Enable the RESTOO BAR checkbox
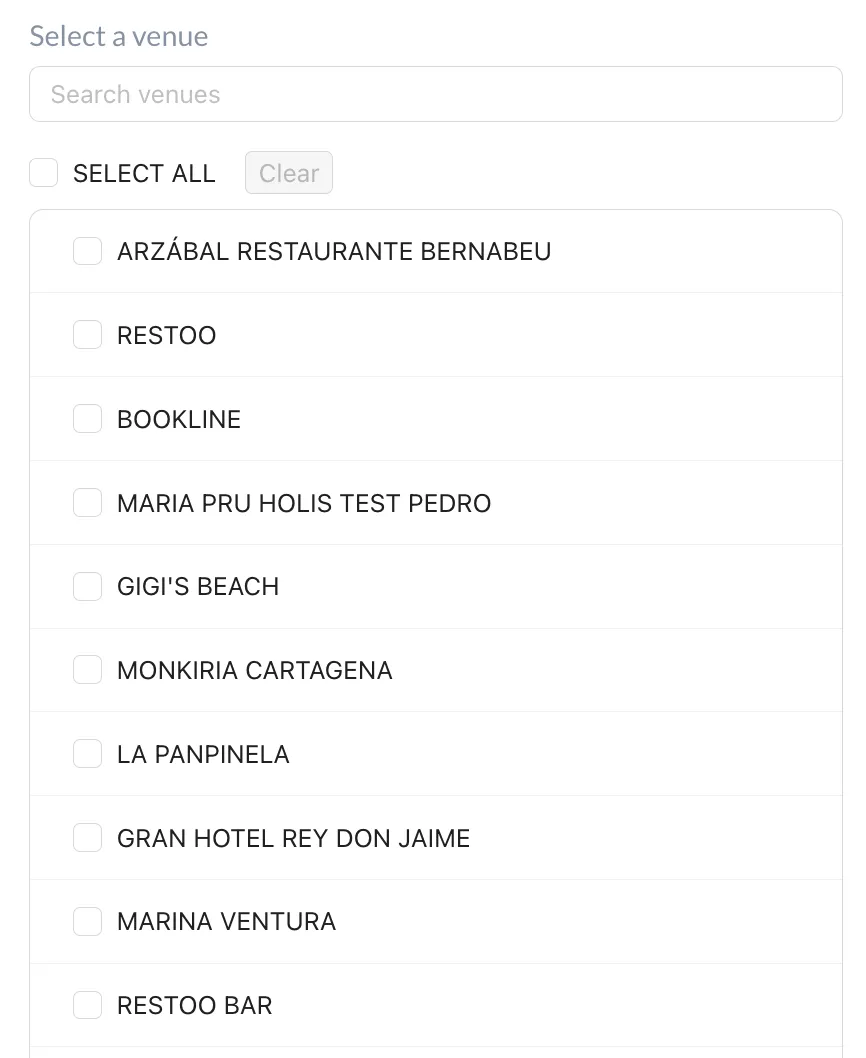This screenshot has height=1058, width=866. tap(87, 1005)
